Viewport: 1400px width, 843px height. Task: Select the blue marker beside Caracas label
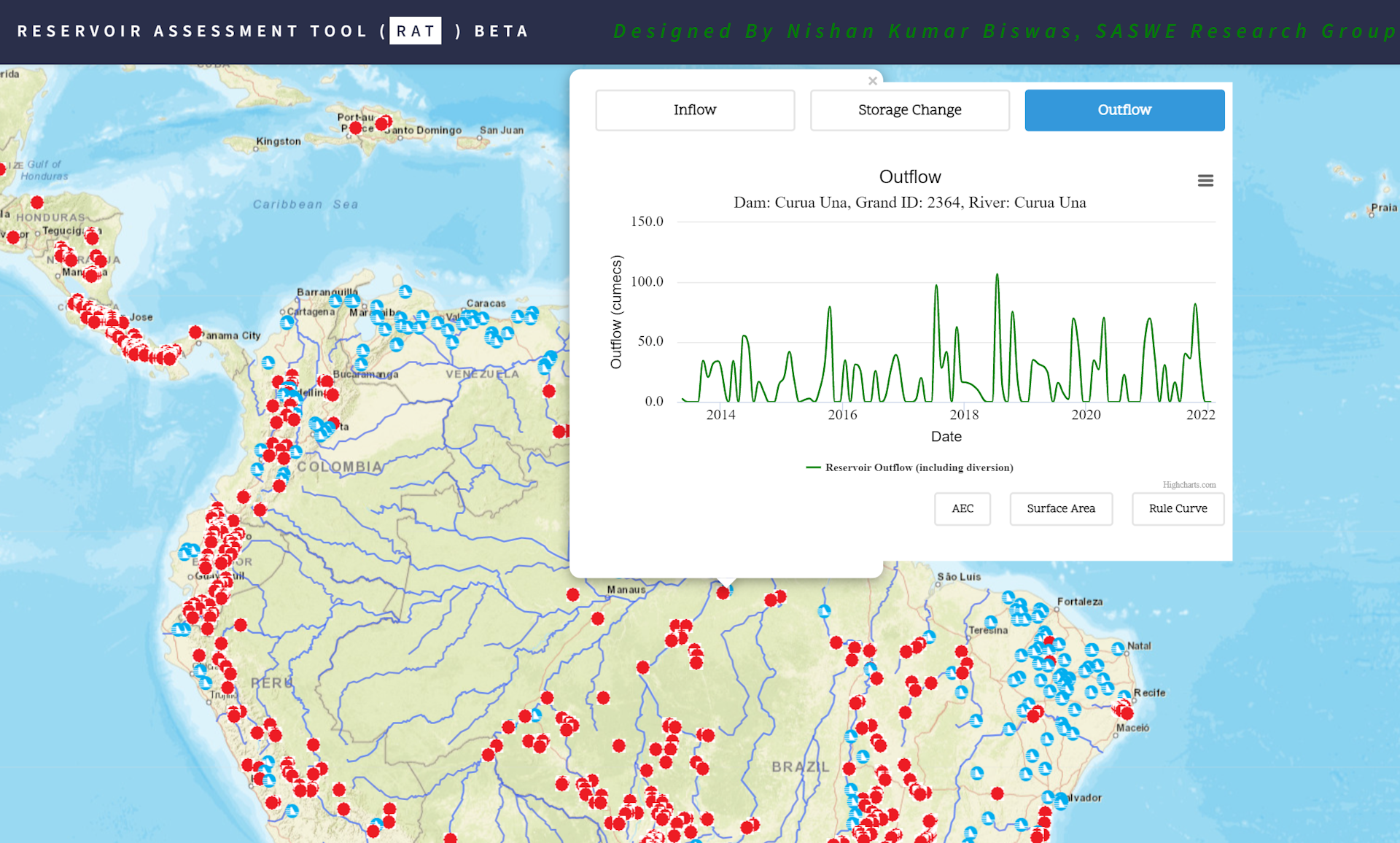point(518,316)
